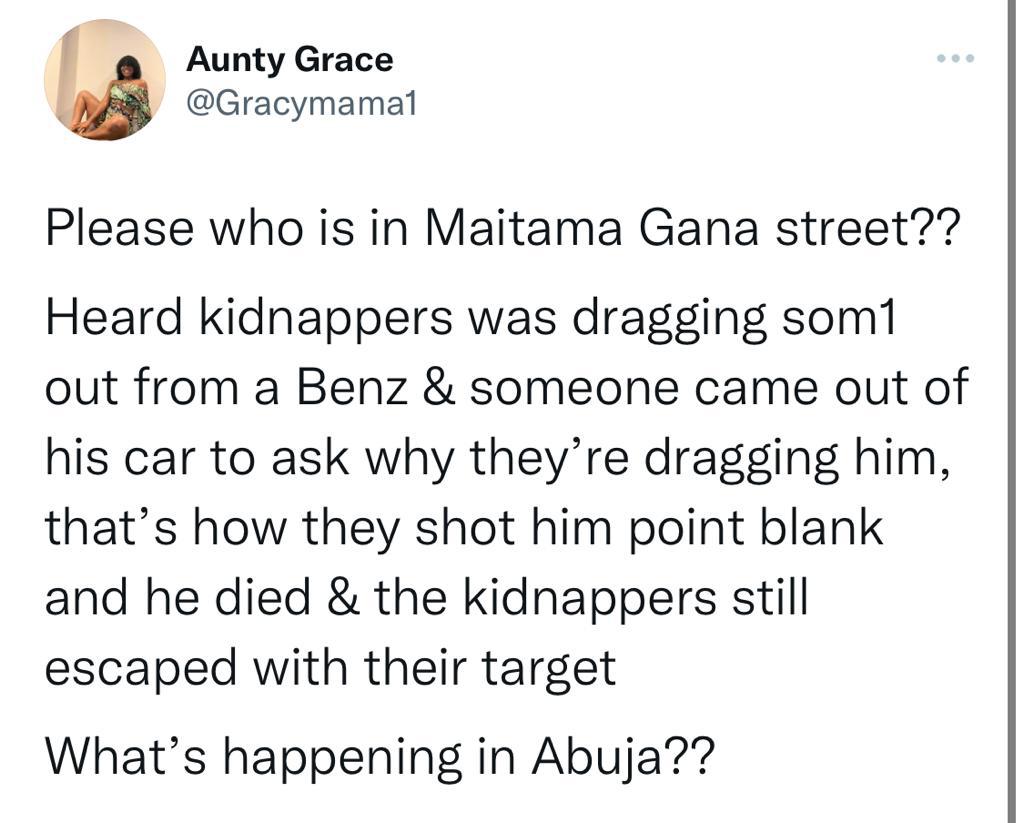
Task: Click the line "that's how they shot him point blank"
Action: tap(464, 528)
